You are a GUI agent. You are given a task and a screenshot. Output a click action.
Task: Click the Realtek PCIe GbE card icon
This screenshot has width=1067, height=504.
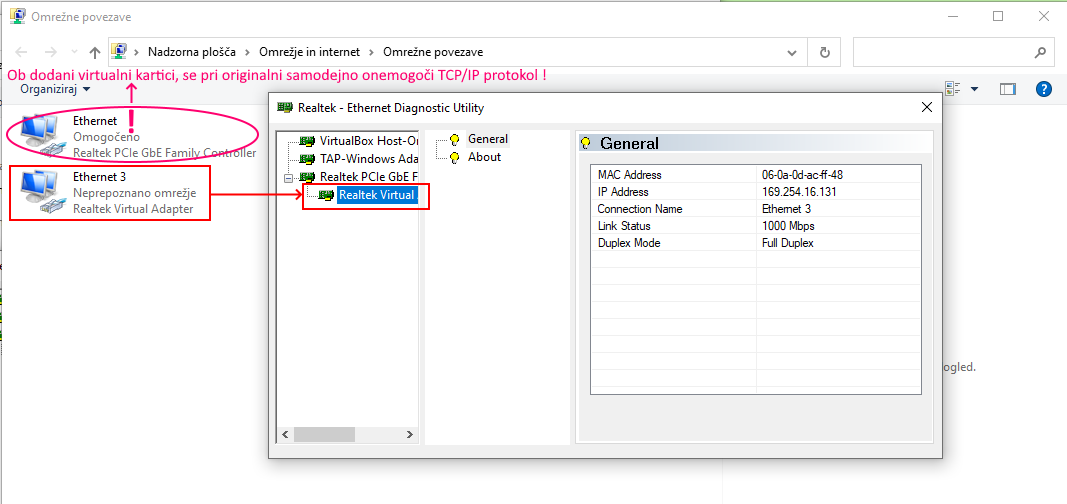point(308,177)
